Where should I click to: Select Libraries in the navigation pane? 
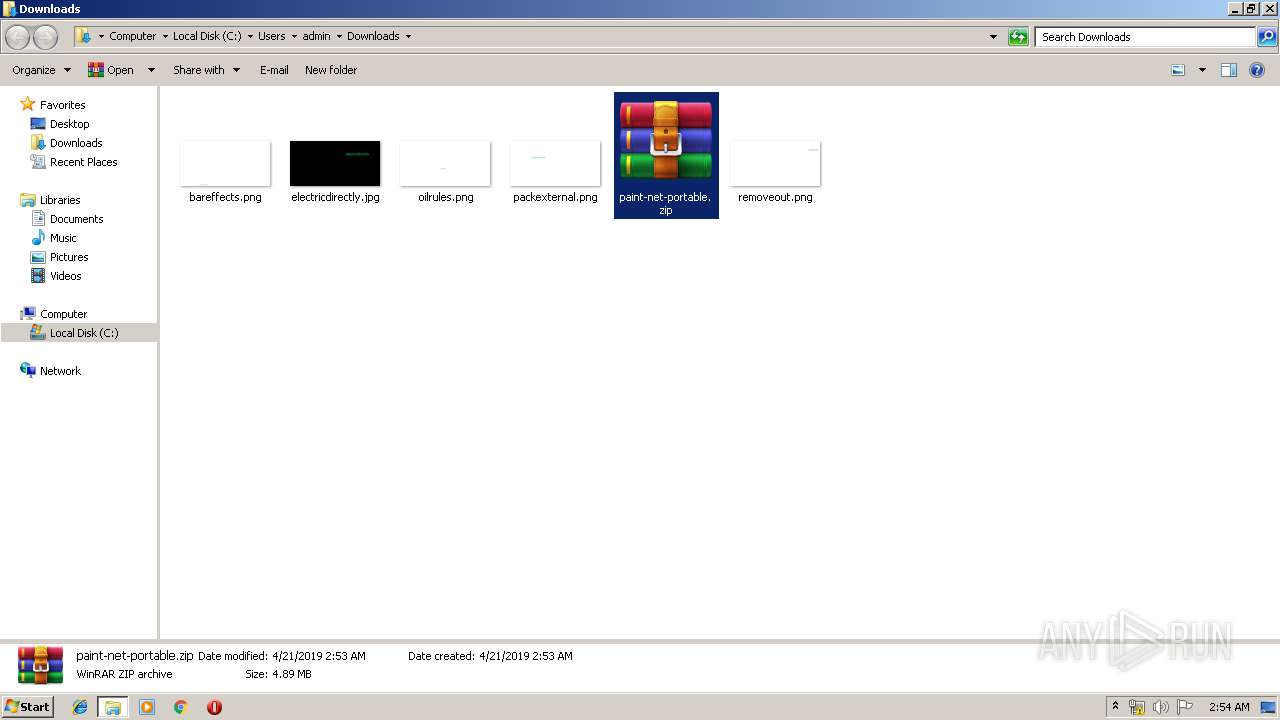[60, 200]
